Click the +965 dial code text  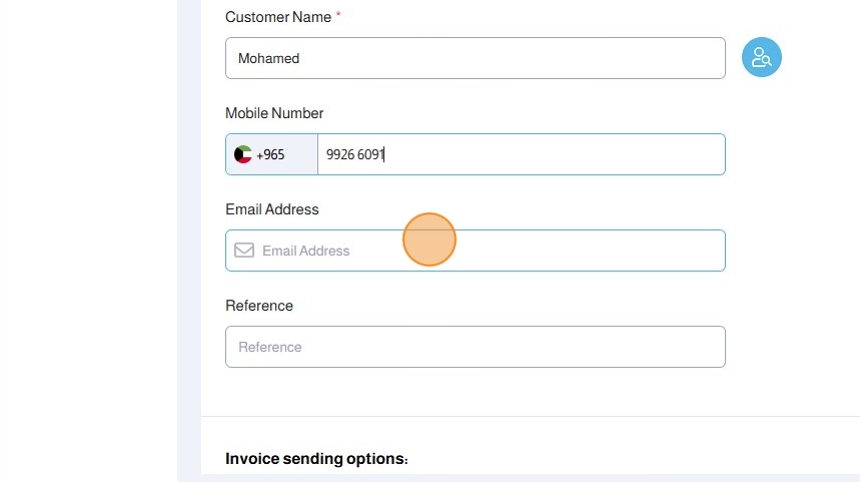(x=270, y=155)
